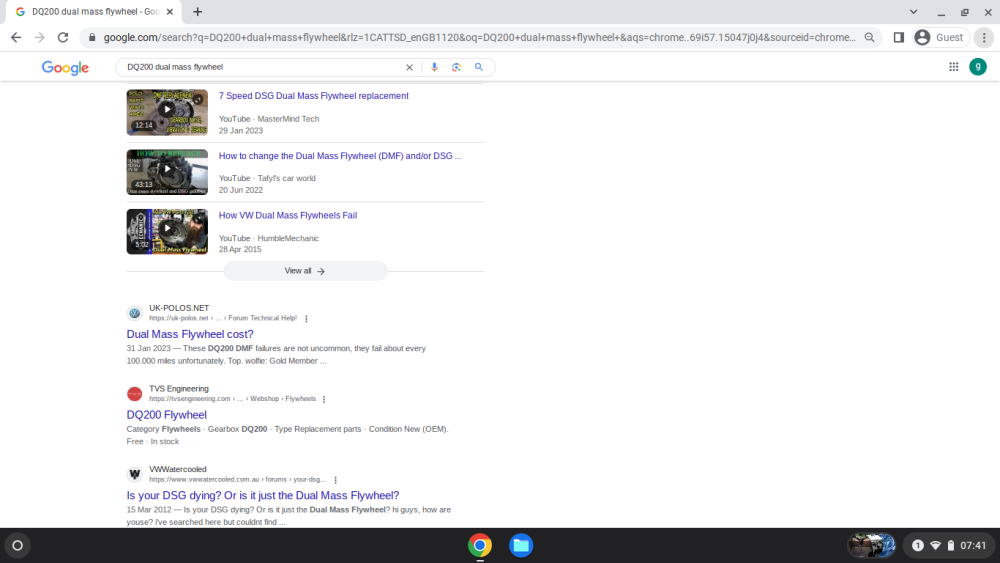Click "YouTube · MasterMind Tech" source text
This screenshot has height=563, width=1000.
[x=268, y=119]
